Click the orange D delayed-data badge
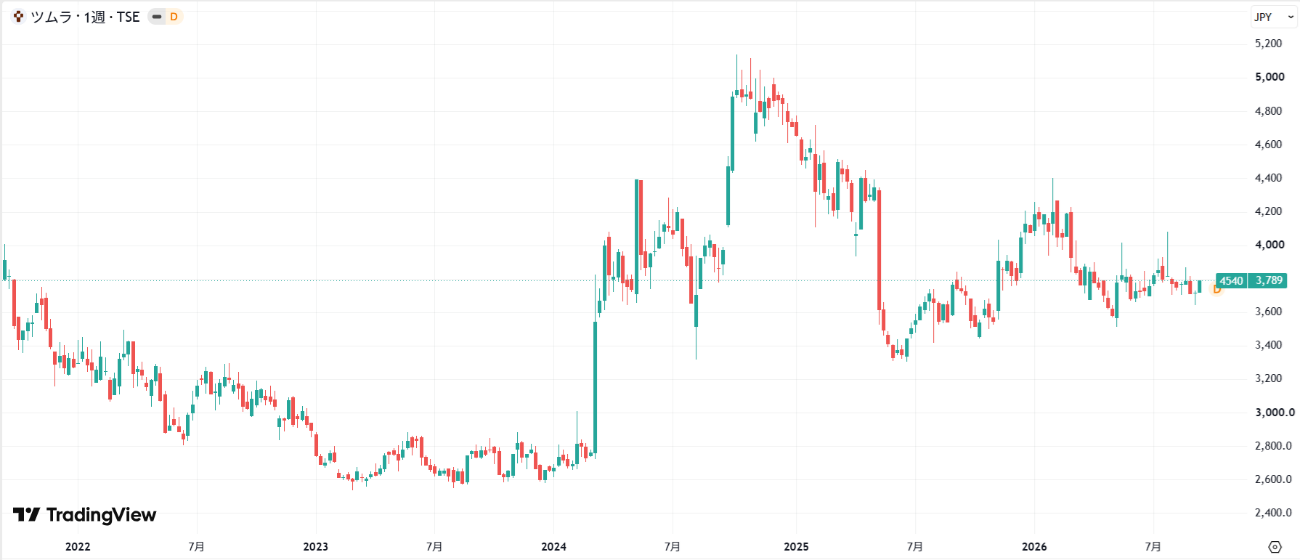 coord(174,17)
